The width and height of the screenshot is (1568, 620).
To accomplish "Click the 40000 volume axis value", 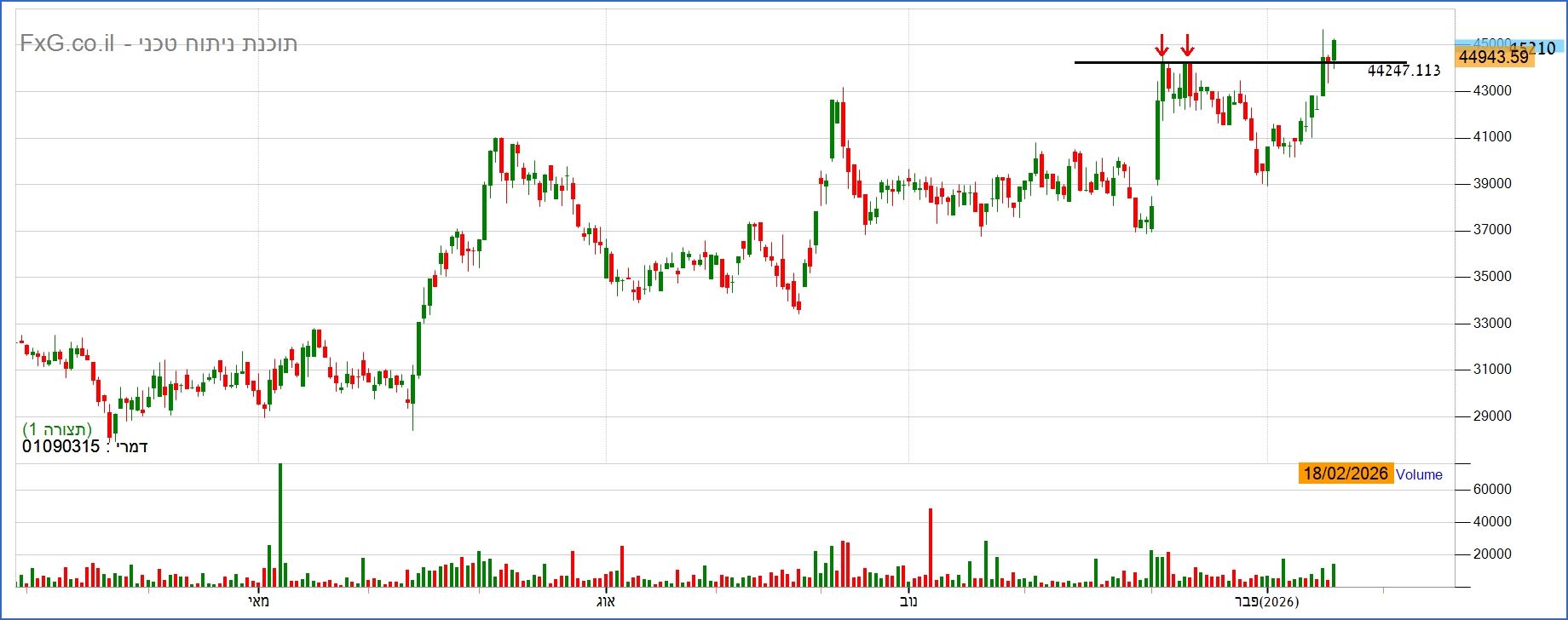I will (1492, 522).
